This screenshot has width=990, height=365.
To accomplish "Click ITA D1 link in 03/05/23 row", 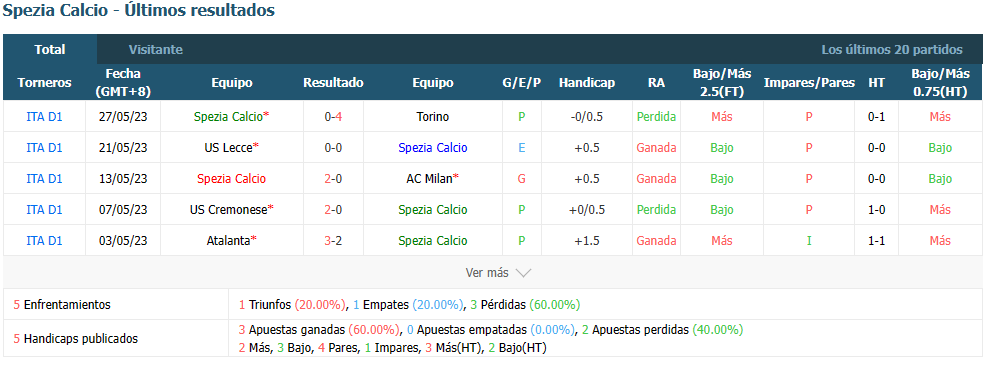I will click(x=44, y=241).
